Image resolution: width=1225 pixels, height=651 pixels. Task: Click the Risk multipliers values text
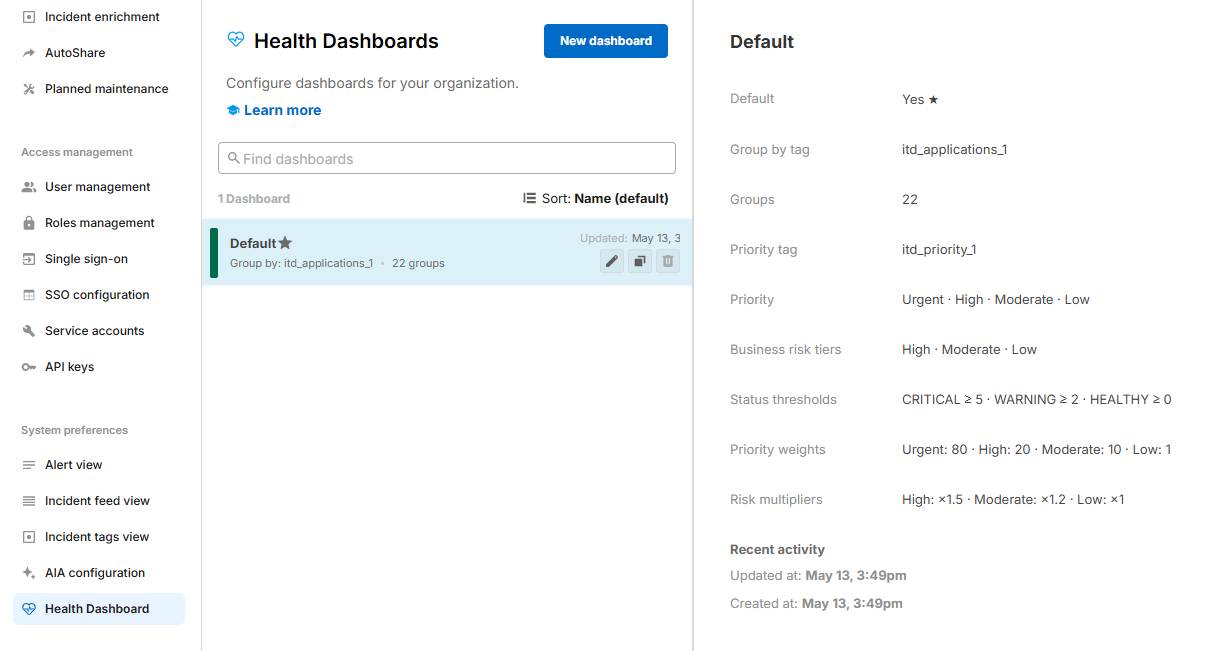pos(1013,499)
